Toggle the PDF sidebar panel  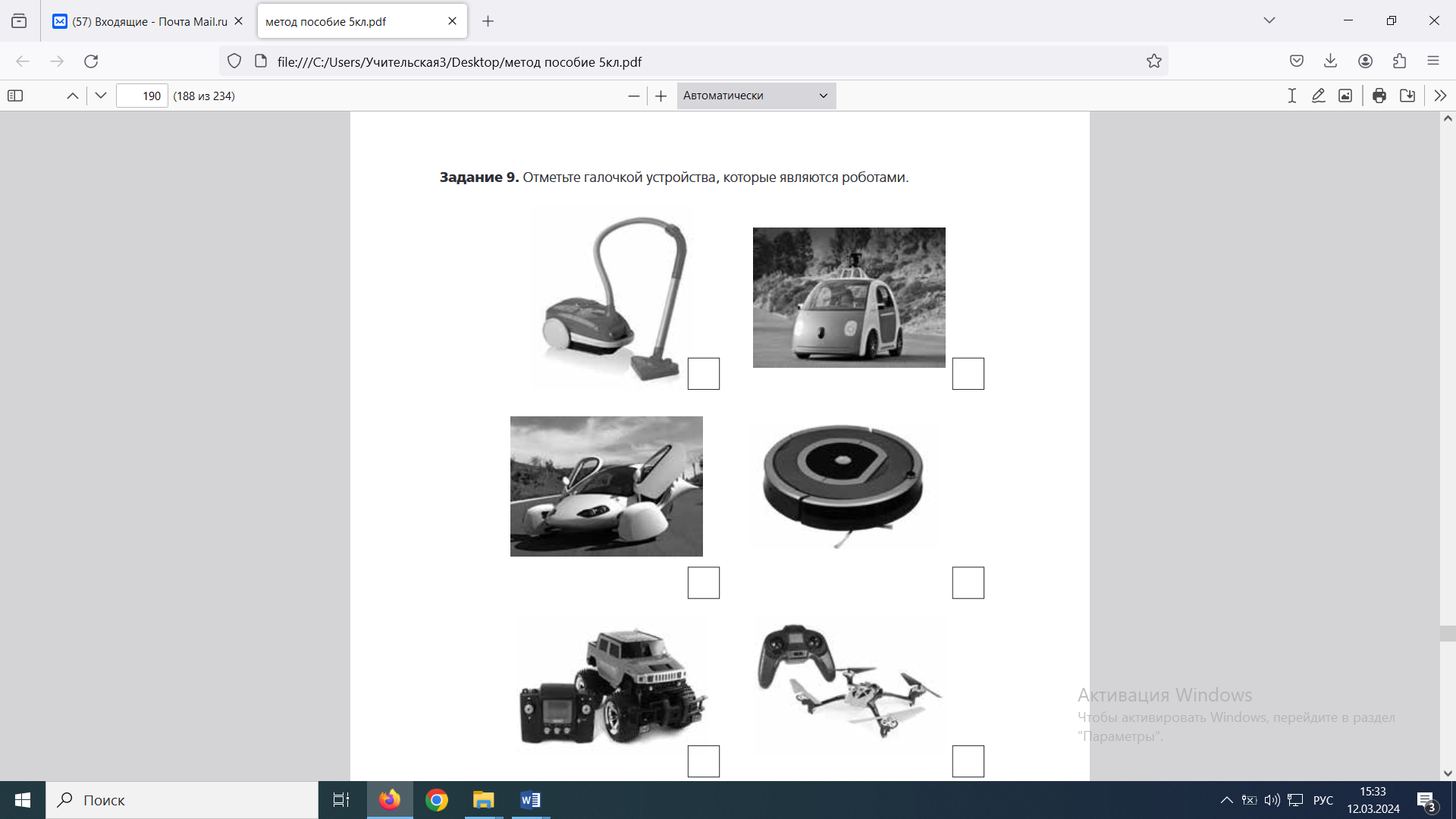coord(15,96)
